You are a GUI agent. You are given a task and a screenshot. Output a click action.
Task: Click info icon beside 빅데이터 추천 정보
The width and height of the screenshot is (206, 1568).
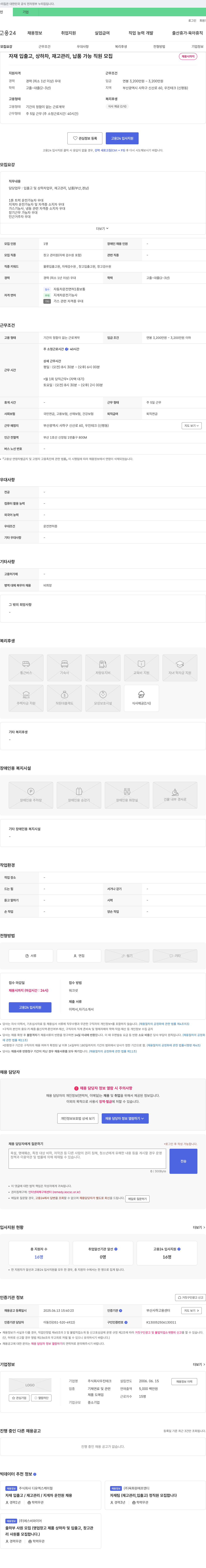click(x=35, y=1474)
